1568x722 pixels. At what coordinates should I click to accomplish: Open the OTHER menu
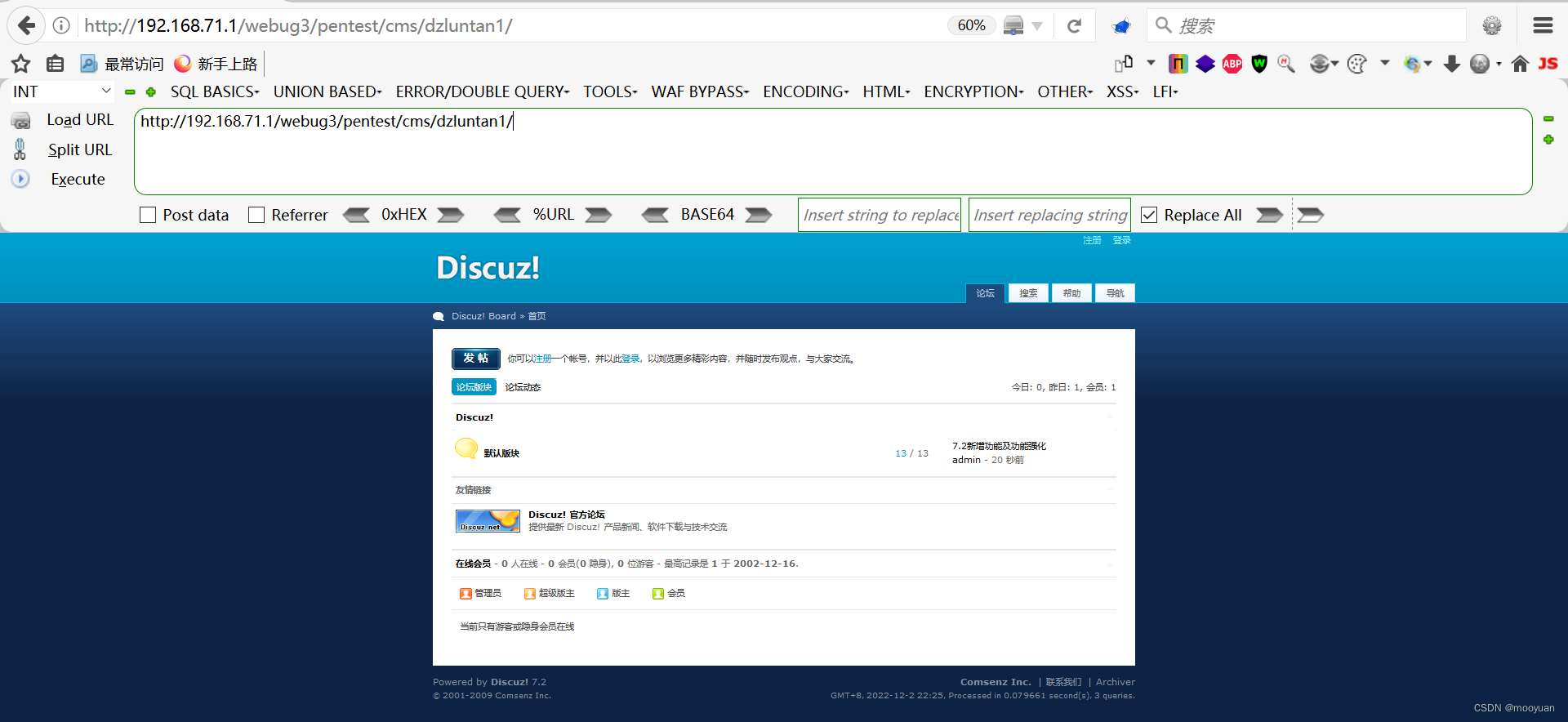tap(1065, 91)
